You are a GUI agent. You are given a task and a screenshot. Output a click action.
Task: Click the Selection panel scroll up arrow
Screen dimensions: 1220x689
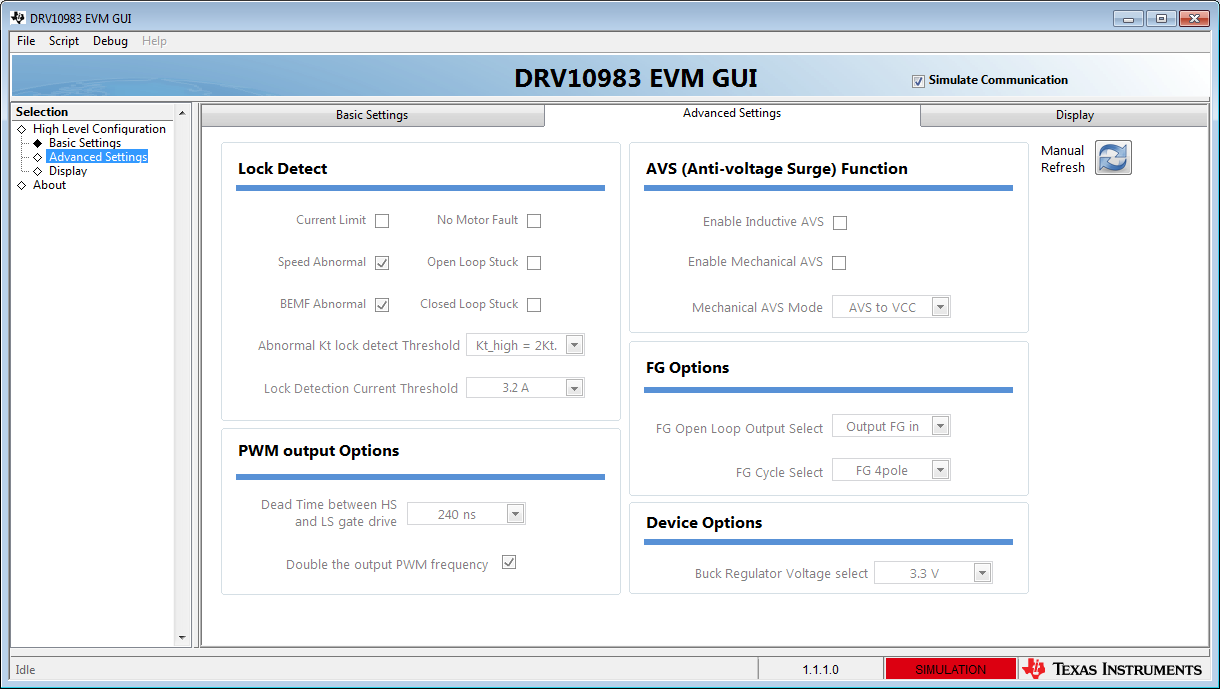(182, 112)
